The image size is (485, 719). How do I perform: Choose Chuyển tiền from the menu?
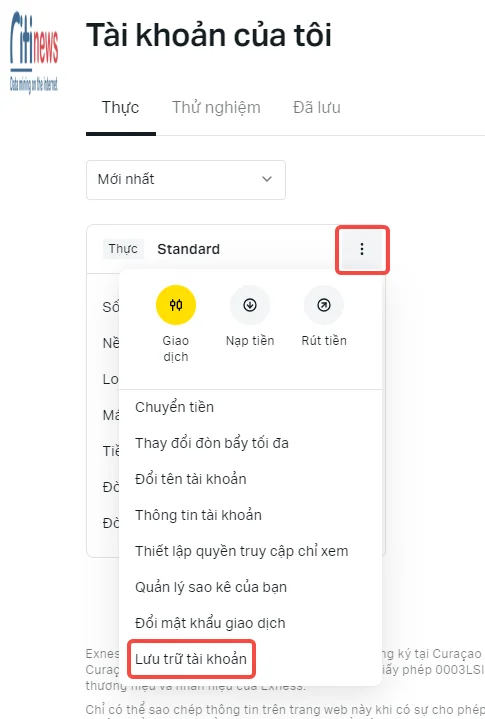pyautogui.click(x=174, y=407)
